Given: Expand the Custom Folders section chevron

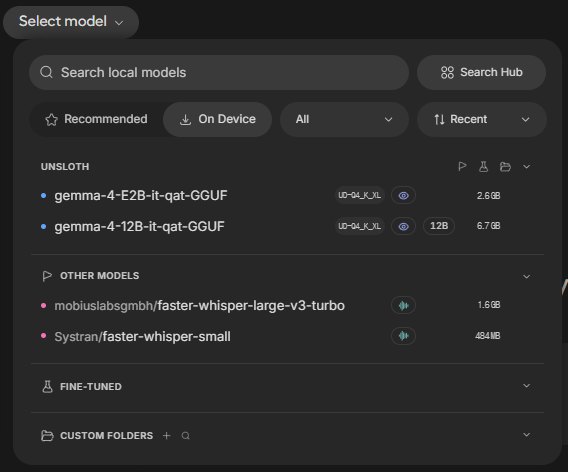Looking at the screenshot, I should [527, 435].
